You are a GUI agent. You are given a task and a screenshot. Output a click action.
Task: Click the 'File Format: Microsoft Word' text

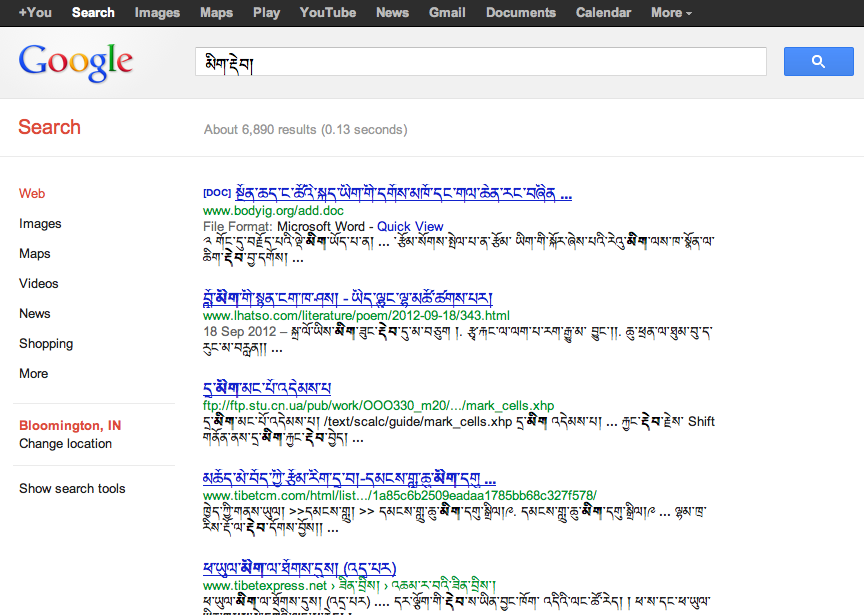click(284, 226)
